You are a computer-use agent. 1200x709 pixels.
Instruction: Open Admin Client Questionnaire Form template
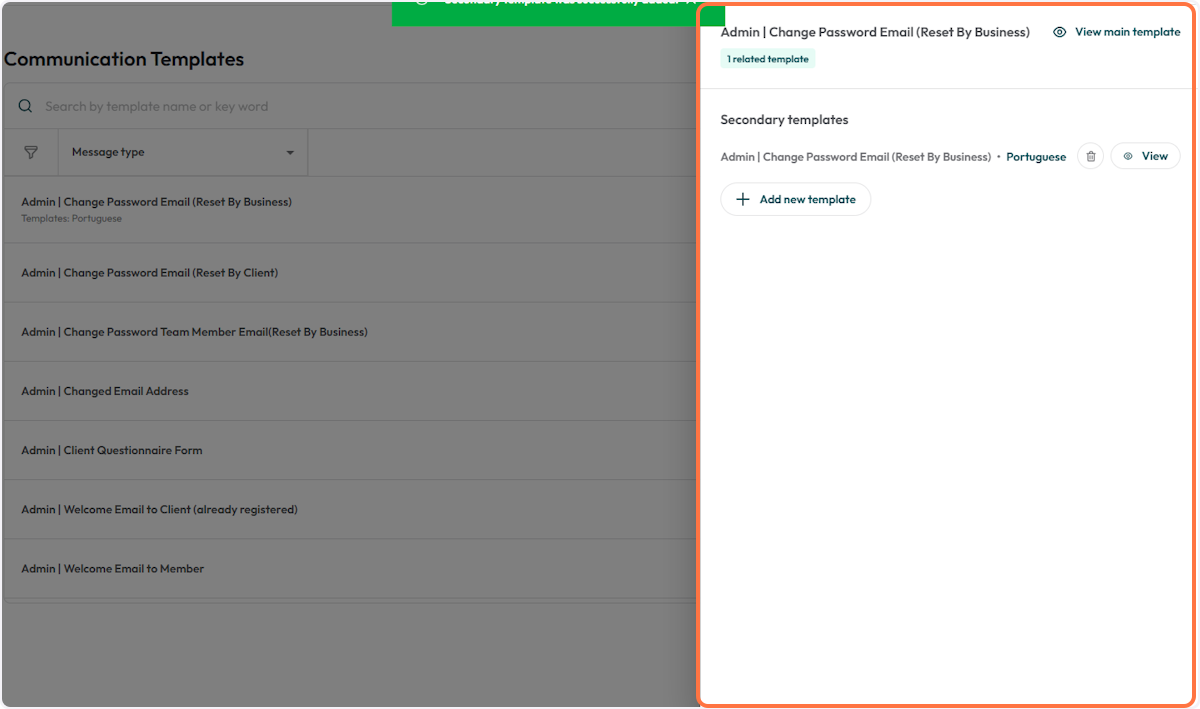(112, 450)
